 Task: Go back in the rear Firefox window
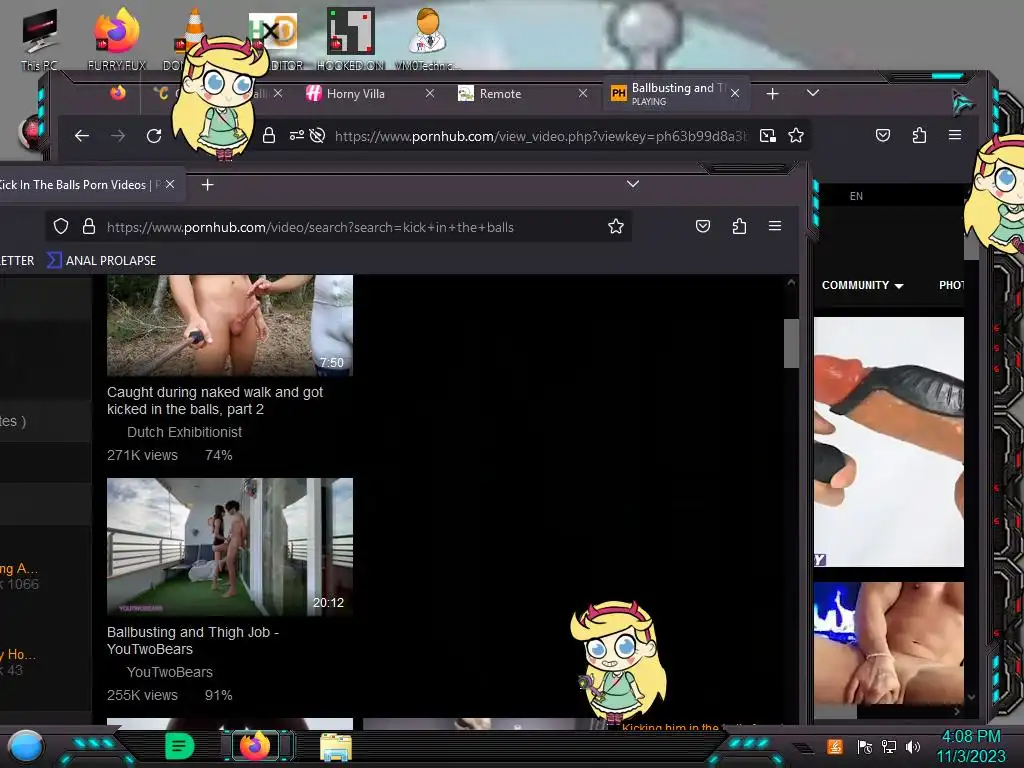point(82,136)
